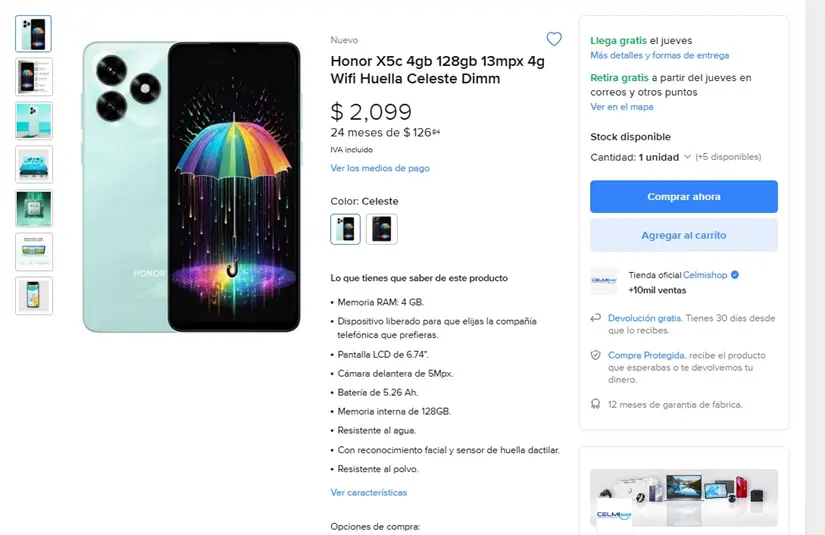Open Ver características link
Screen dimensions: 825x535
[x=368, y=492]
